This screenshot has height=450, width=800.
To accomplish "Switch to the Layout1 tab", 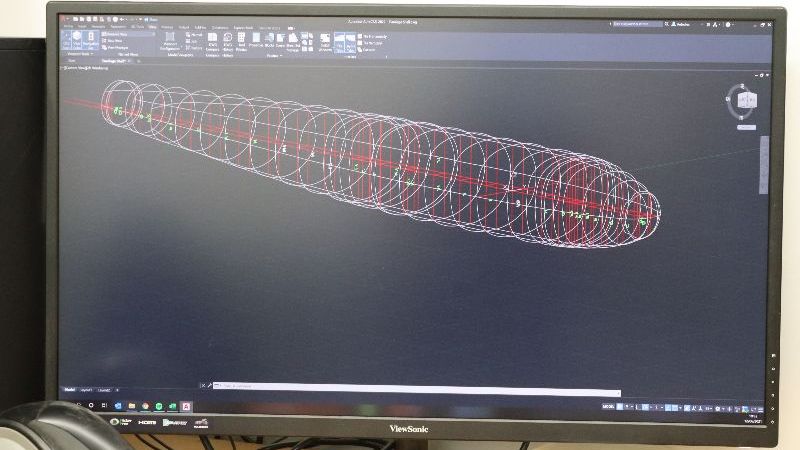I will click(86, 390).
